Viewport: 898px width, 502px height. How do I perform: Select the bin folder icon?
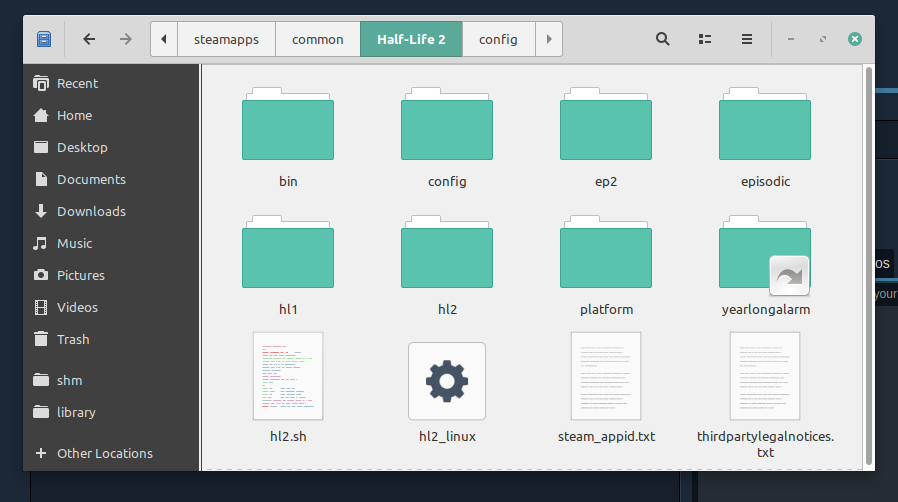coord(288,124)
